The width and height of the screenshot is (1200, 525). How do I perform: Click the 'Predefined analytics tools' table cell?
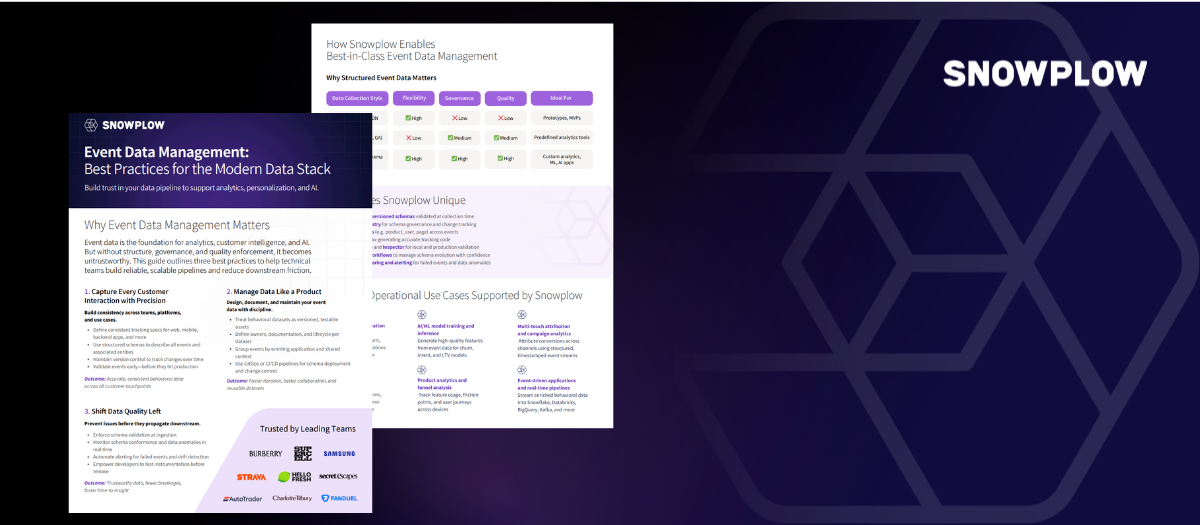[562, 137]
